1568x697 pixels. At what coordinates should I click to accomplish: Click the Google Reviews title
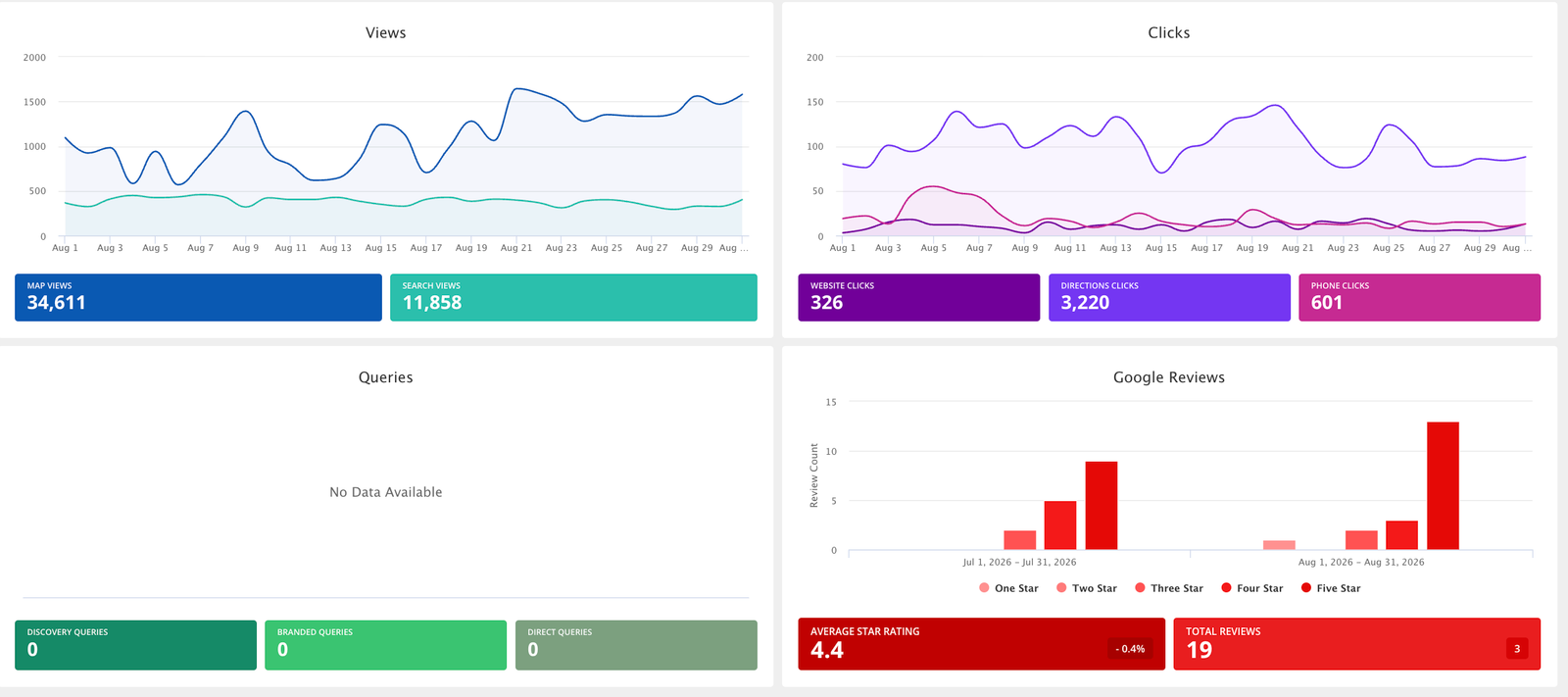[1169, 377]
